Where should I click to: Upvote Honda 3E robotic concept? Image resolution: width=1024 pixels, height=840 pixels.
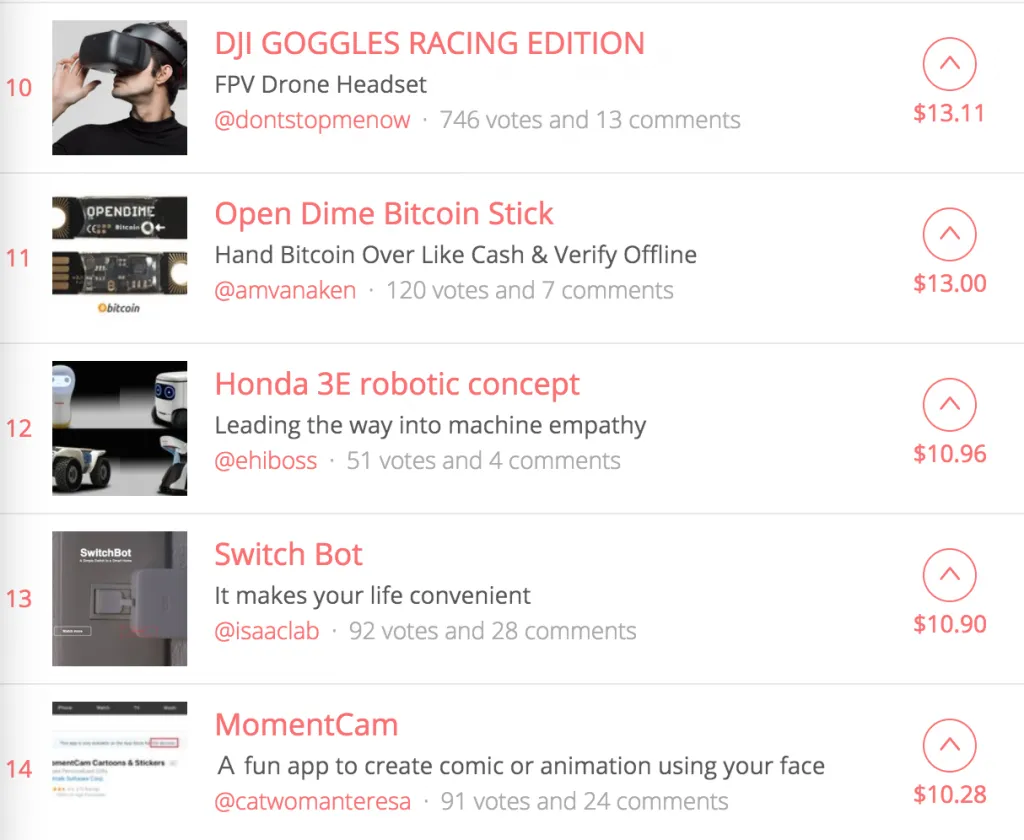(949, 405)
